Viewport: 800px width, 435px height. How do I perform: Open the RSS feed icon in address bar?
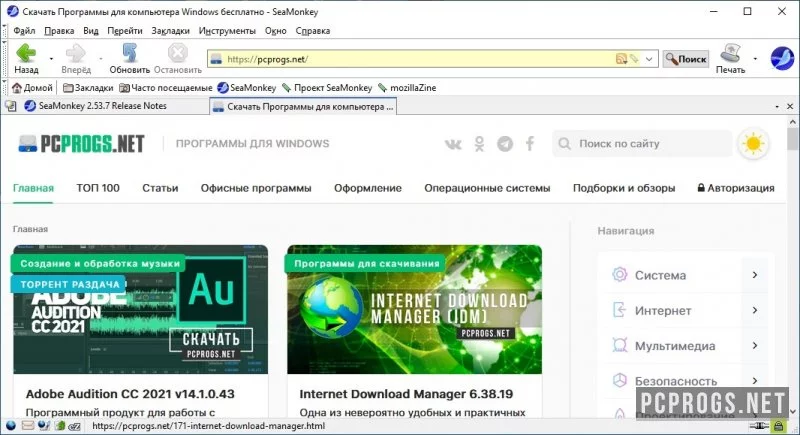click(621, 59)
